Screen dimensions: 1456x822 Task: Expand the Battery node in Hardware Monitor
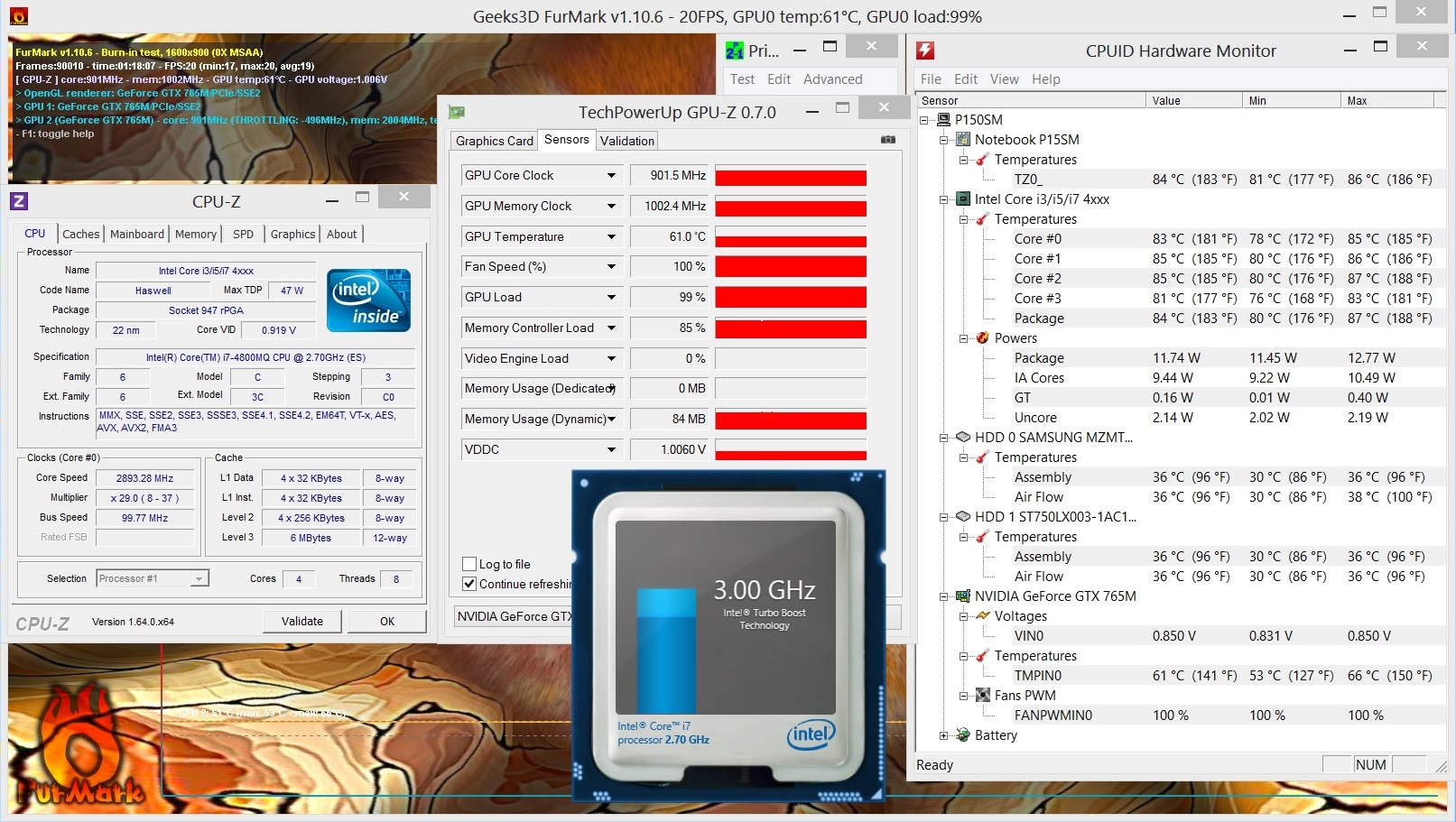tap(944, 735)
